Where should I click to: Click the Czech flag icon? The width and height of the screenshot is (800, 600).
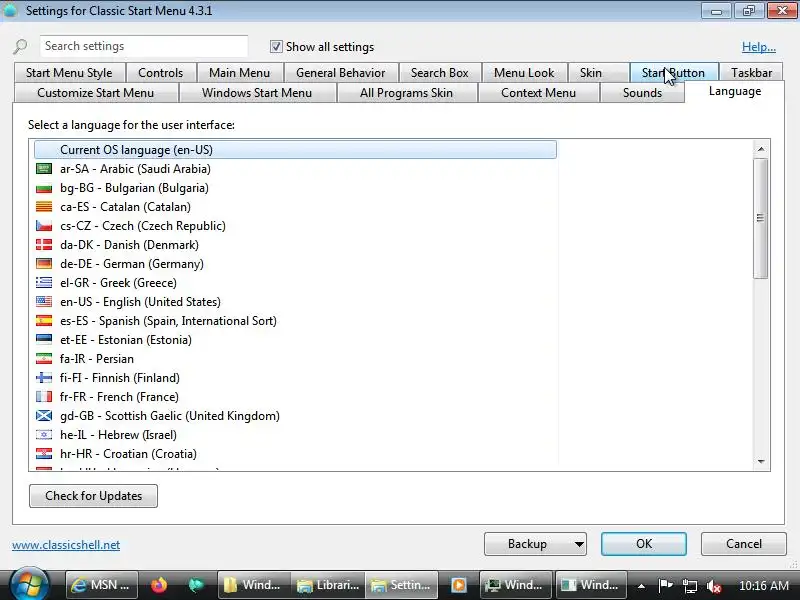tap(44, 226)
